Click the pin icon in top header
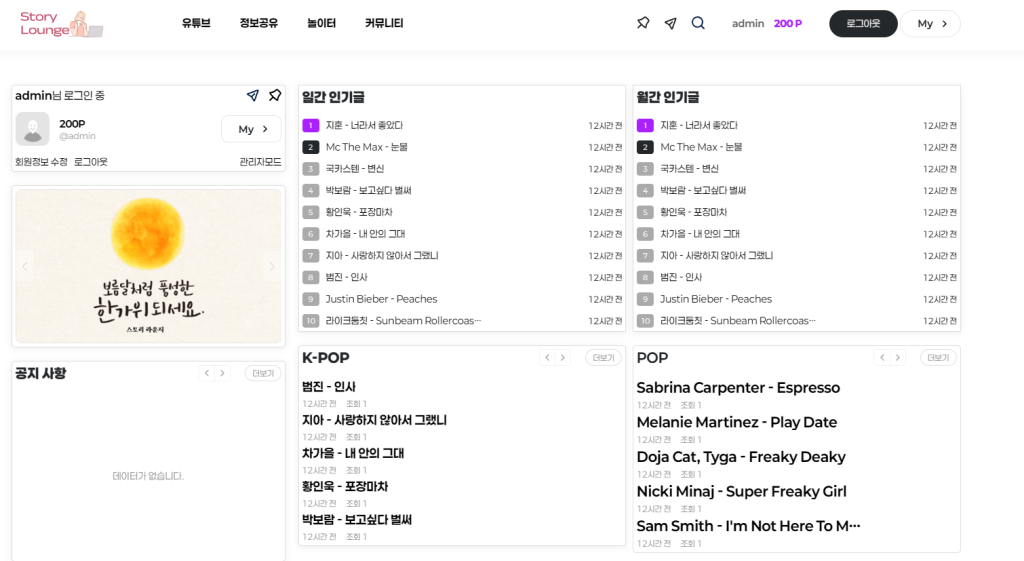The image size is (1024, 561). [x=643, y=23]
